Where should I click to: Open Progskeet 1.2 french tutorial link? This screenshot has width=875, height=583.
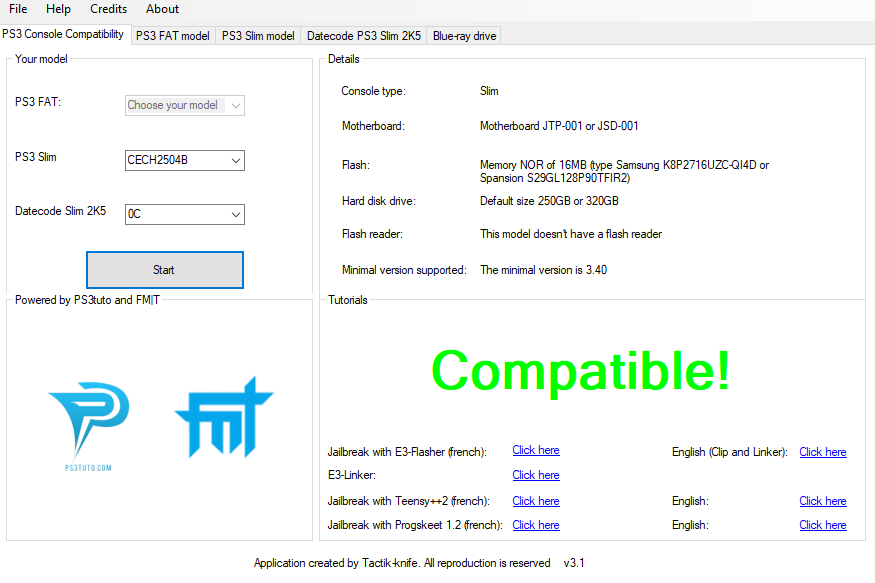tap(536, 525)
